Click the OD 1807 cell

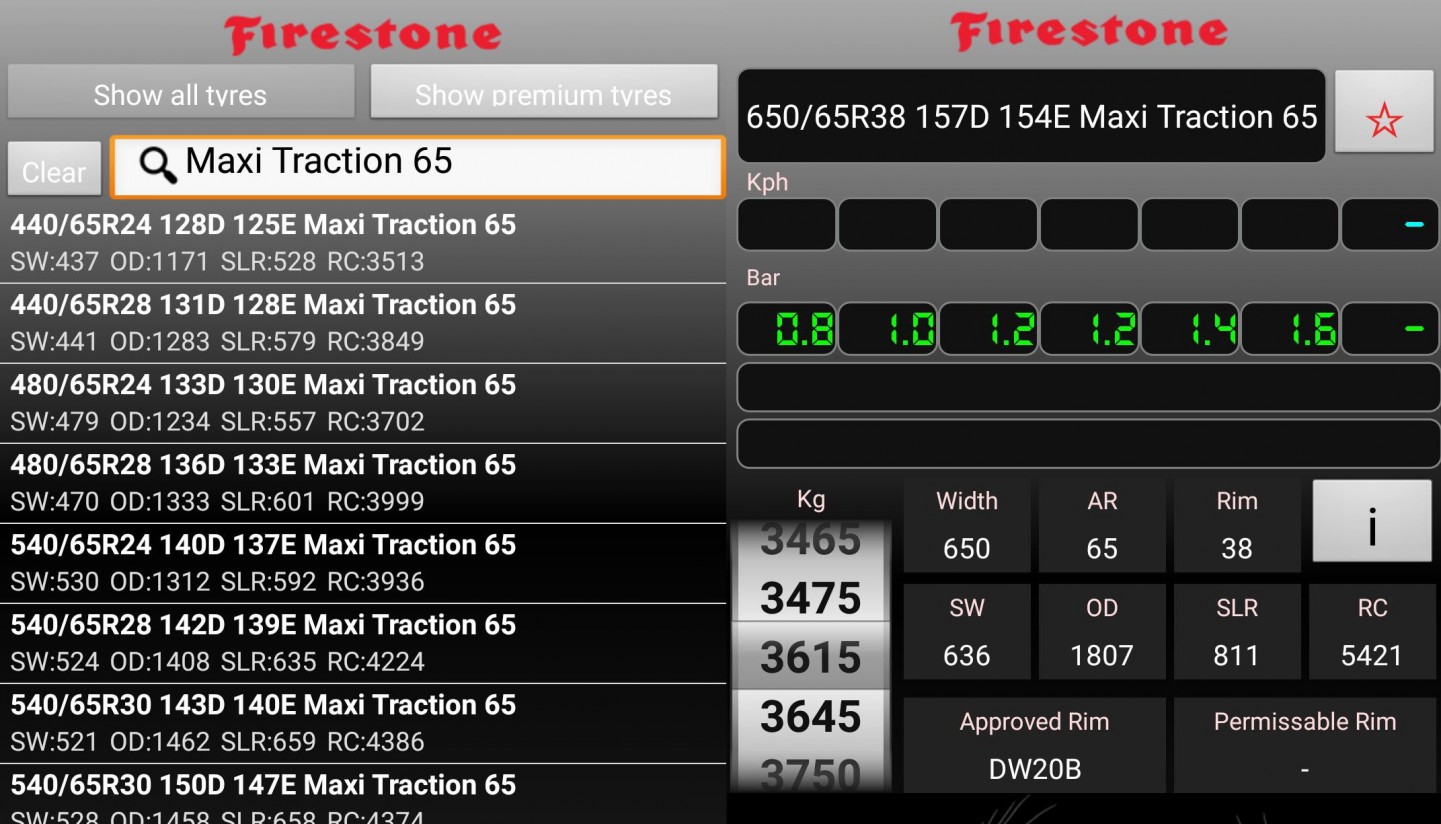[1102, 632]
